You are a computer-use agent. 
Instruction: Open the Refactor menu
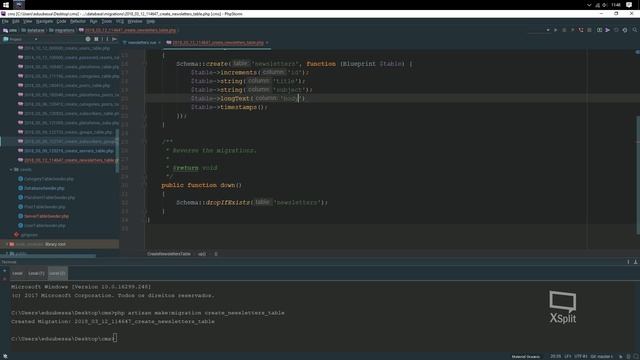click(78, 21)
